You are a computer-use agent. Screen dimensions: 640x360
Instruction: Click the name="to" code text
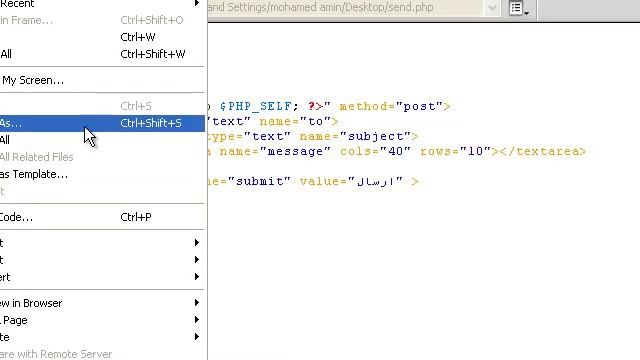pos(295,122)
